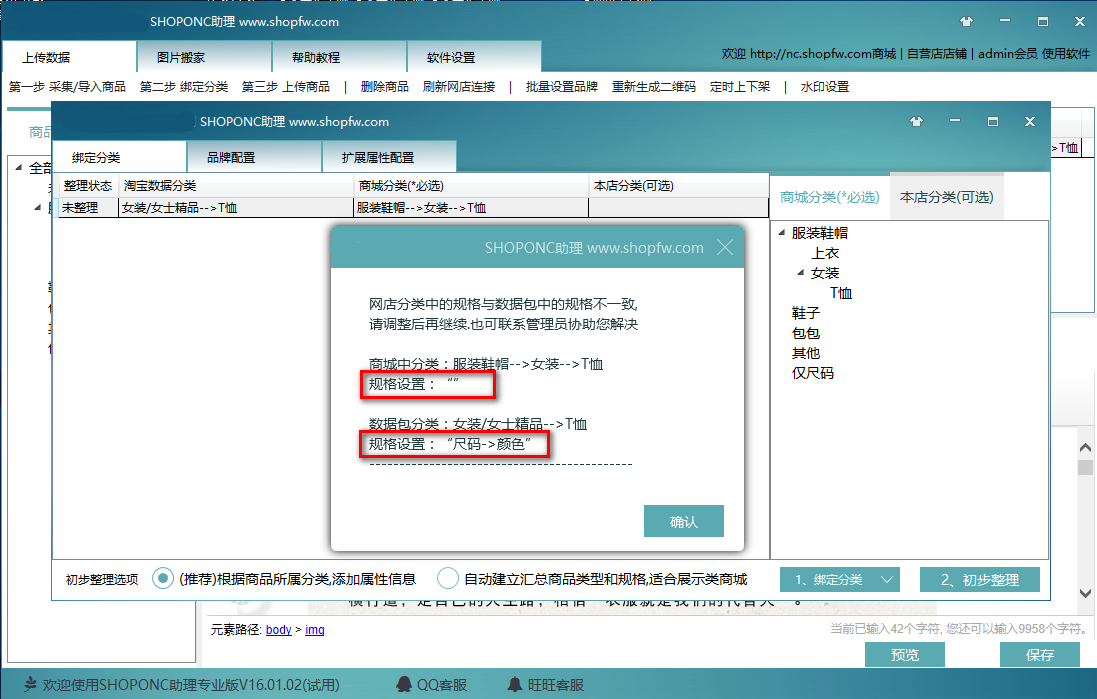The width and height of the screenshot is (1097, 699).
Task: Open the 1、绑定分类 dropdown button
Action: (x=840, y=579)
